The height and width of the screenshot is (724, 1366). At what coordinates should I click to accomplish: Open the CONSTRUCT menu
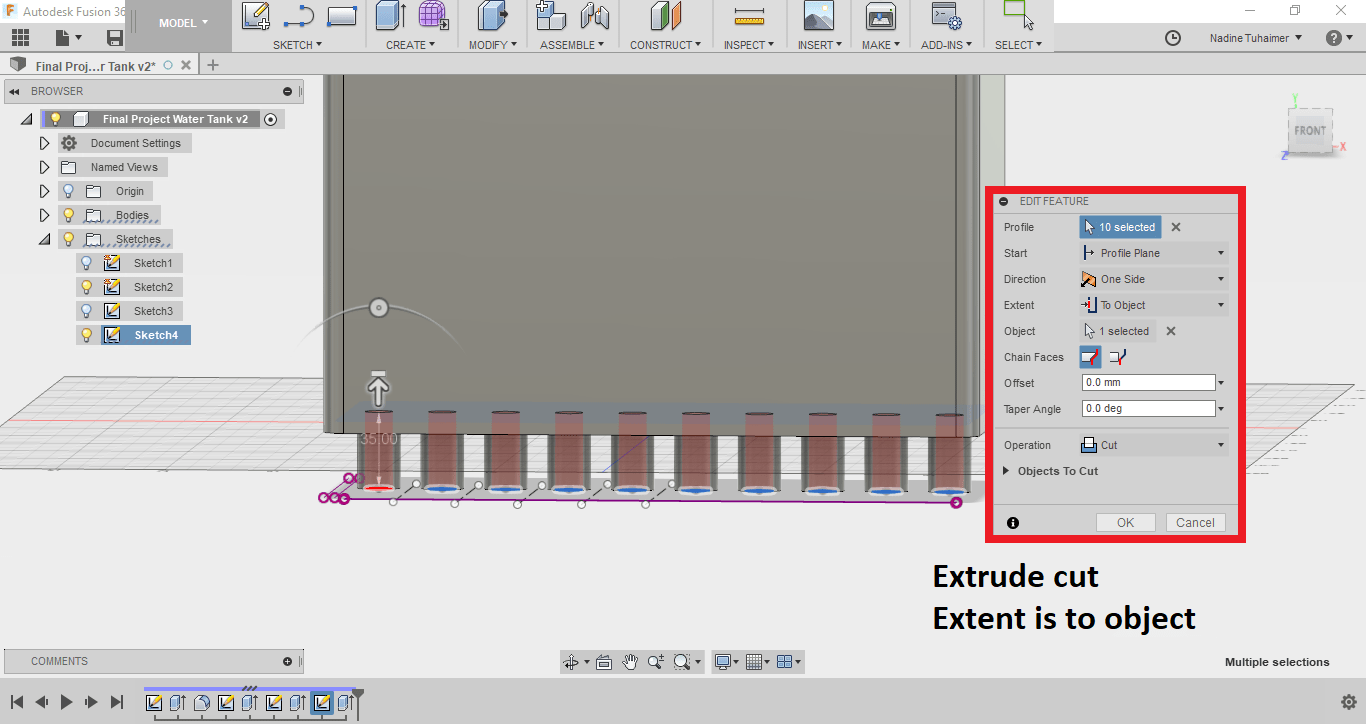pyautogui.click(x=666, y=45)
